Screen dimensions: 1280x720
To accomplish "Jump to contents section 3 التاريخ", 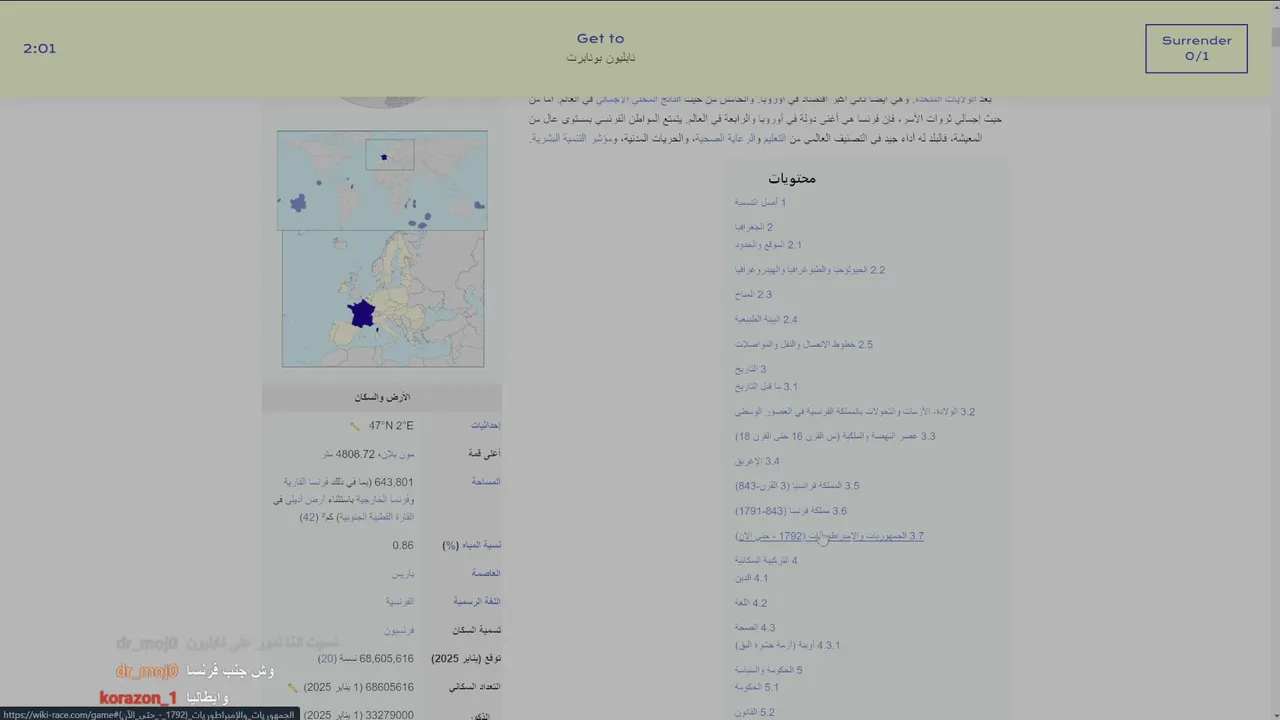I will click(x=750, y=370).
